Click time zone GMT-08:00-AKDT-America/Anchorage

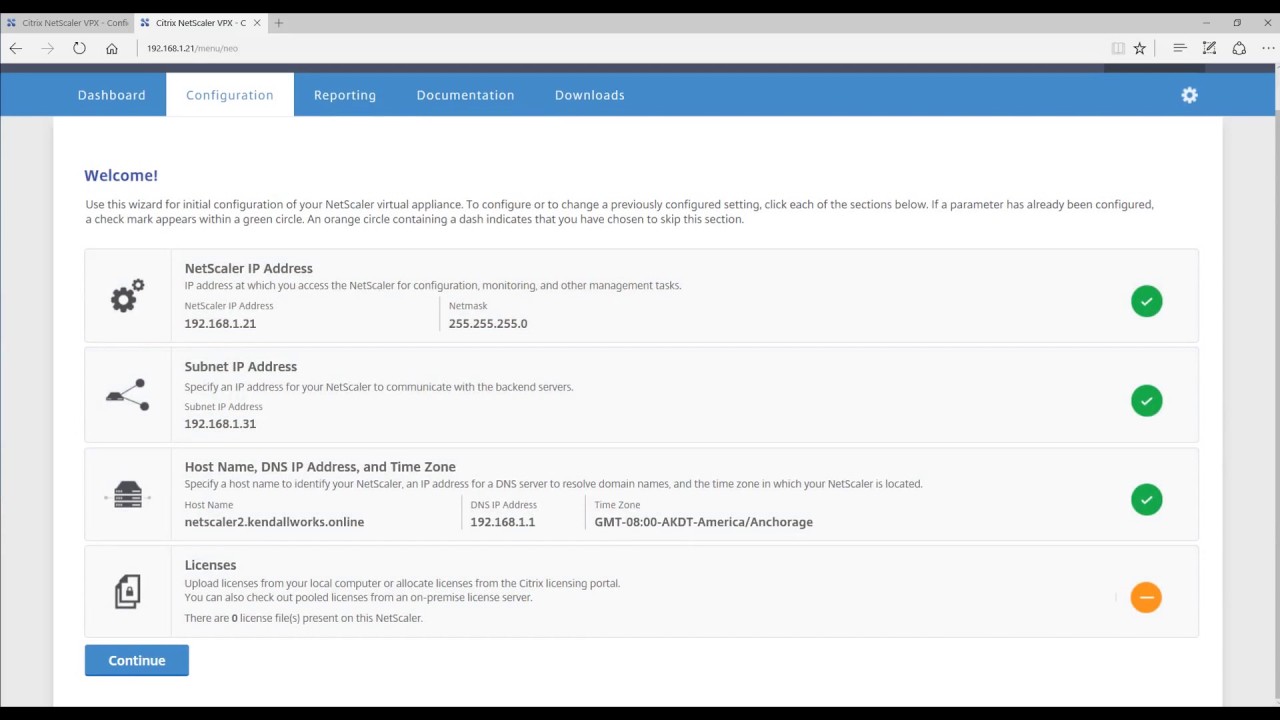click(703, 522)
